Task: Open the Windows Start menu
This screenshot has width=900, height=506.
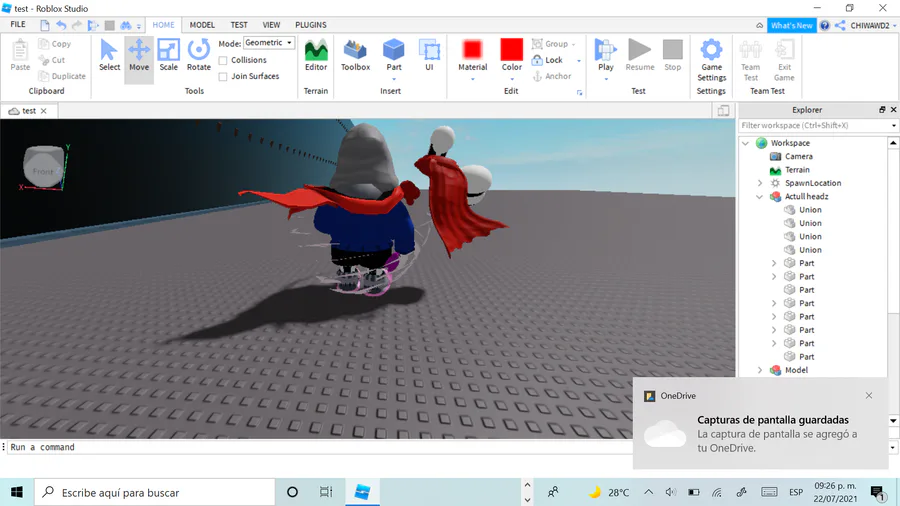Action: pos(17,492)
